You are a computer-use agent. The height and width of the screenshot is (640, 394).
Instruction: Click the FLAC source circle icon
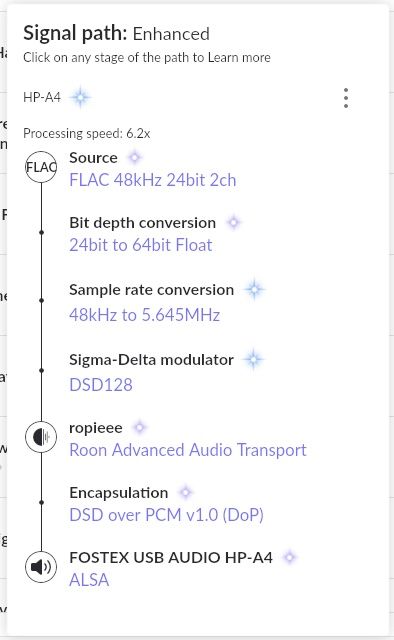(x=41, y=167)
